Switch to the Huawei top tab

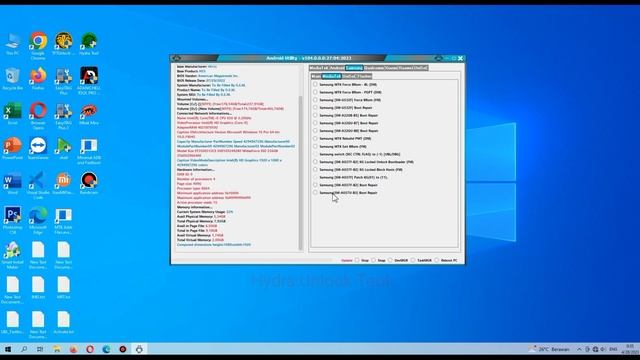pos(405,68)
